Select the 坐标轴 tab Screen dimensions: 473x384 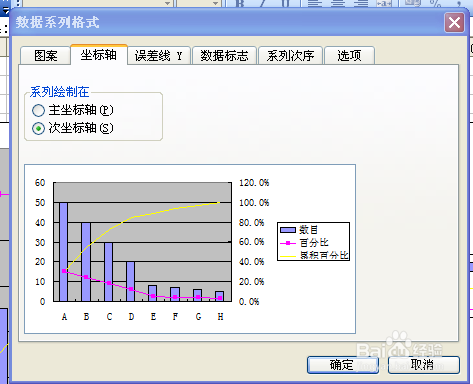[99, 54]
